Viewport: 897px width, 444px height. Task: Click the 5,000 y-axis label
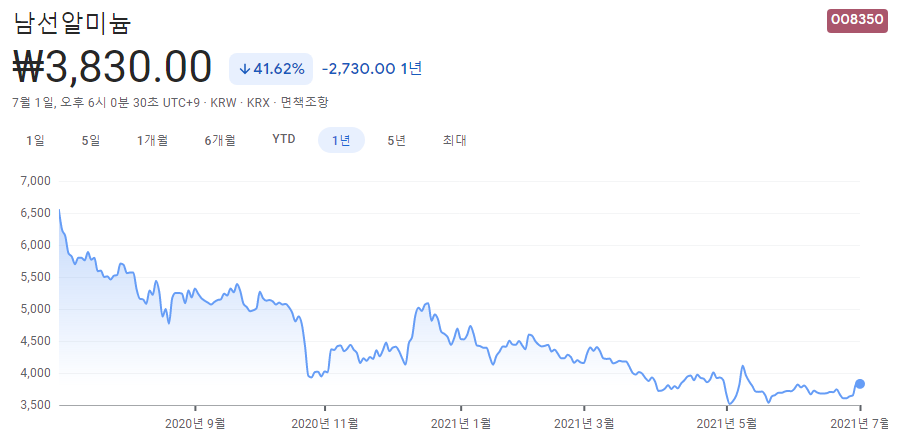(35, 310)
